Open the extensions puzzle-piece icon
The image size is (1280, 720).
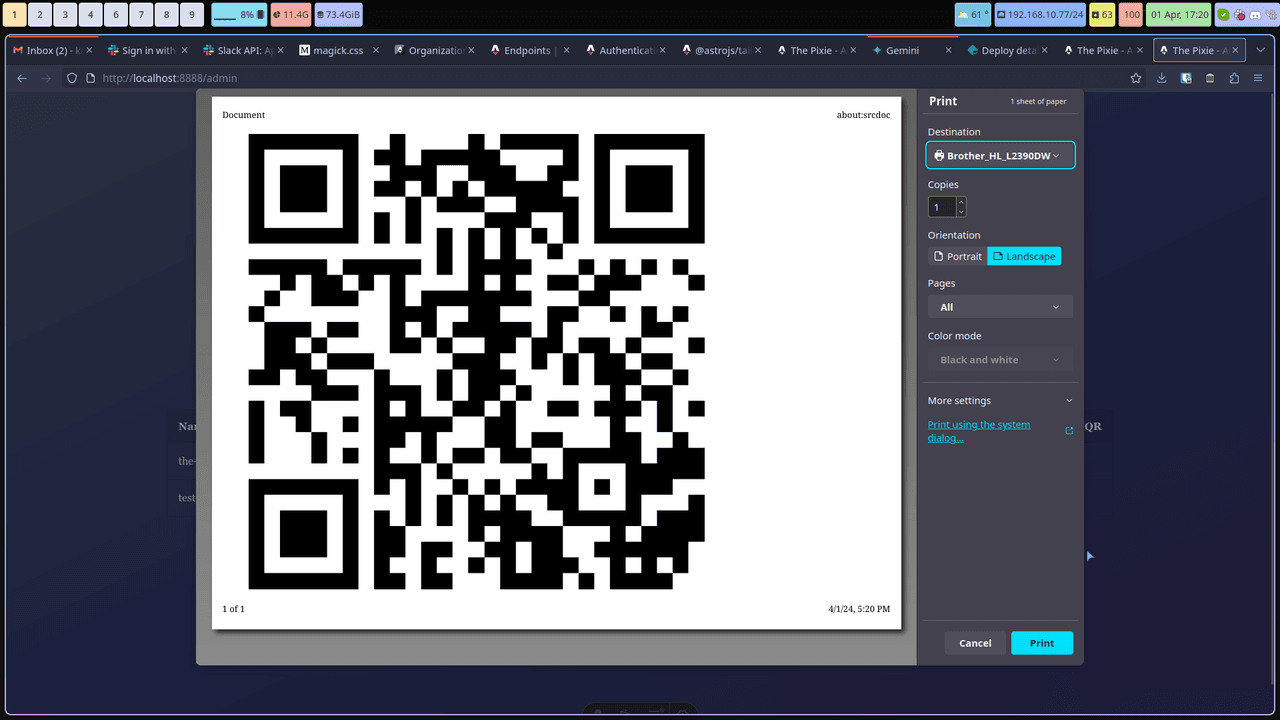tap(1234, 78)
